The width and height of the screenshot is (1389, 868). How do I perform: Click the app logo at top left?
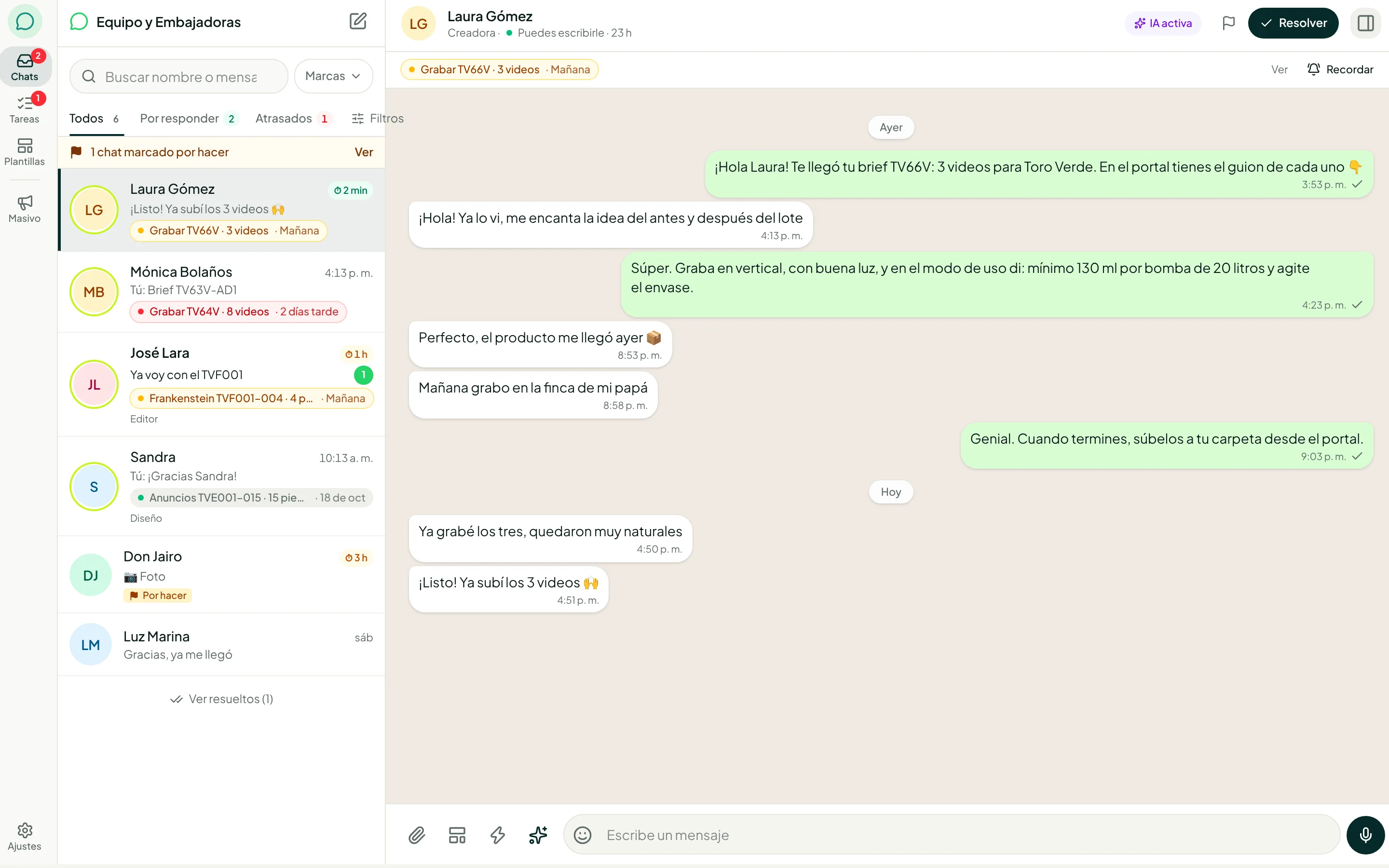(25, 22)
